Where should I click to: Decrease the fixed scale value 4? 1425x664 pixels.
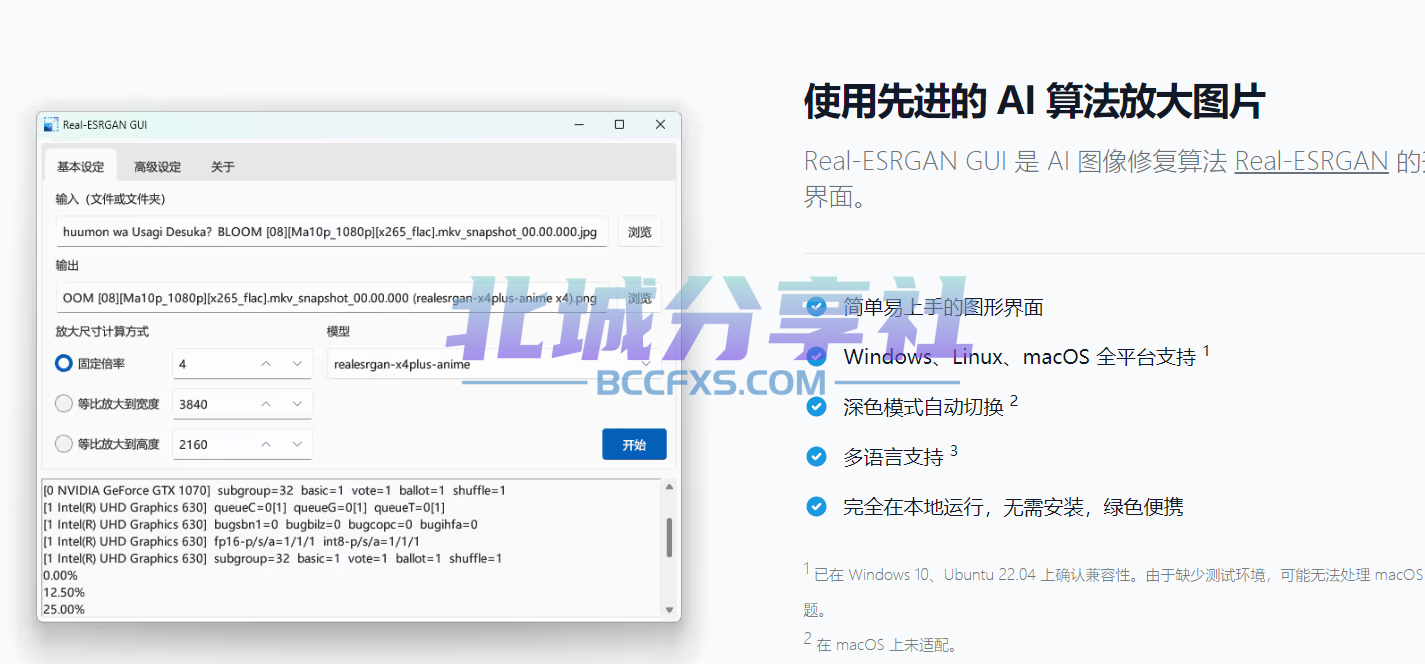(297, 364)
